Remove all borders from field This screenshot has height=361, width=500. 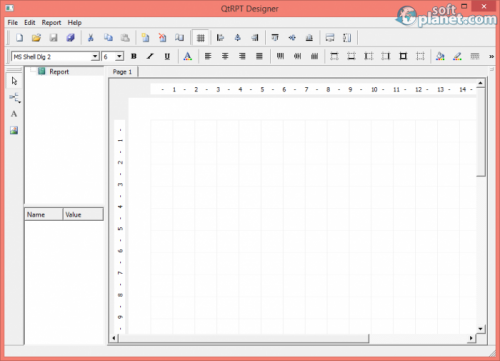pyautogui.click(x=420, y=56)
